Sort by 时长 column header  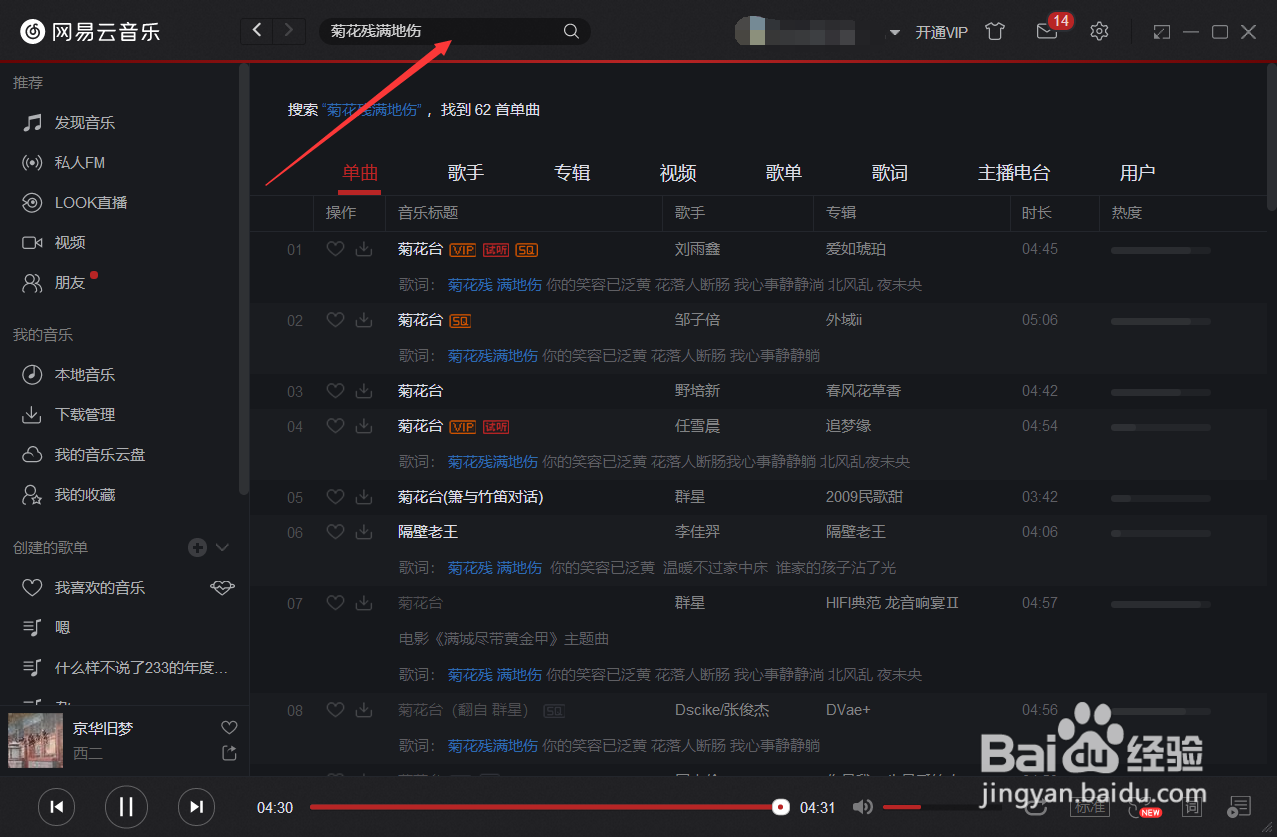tap(1036, 212)
